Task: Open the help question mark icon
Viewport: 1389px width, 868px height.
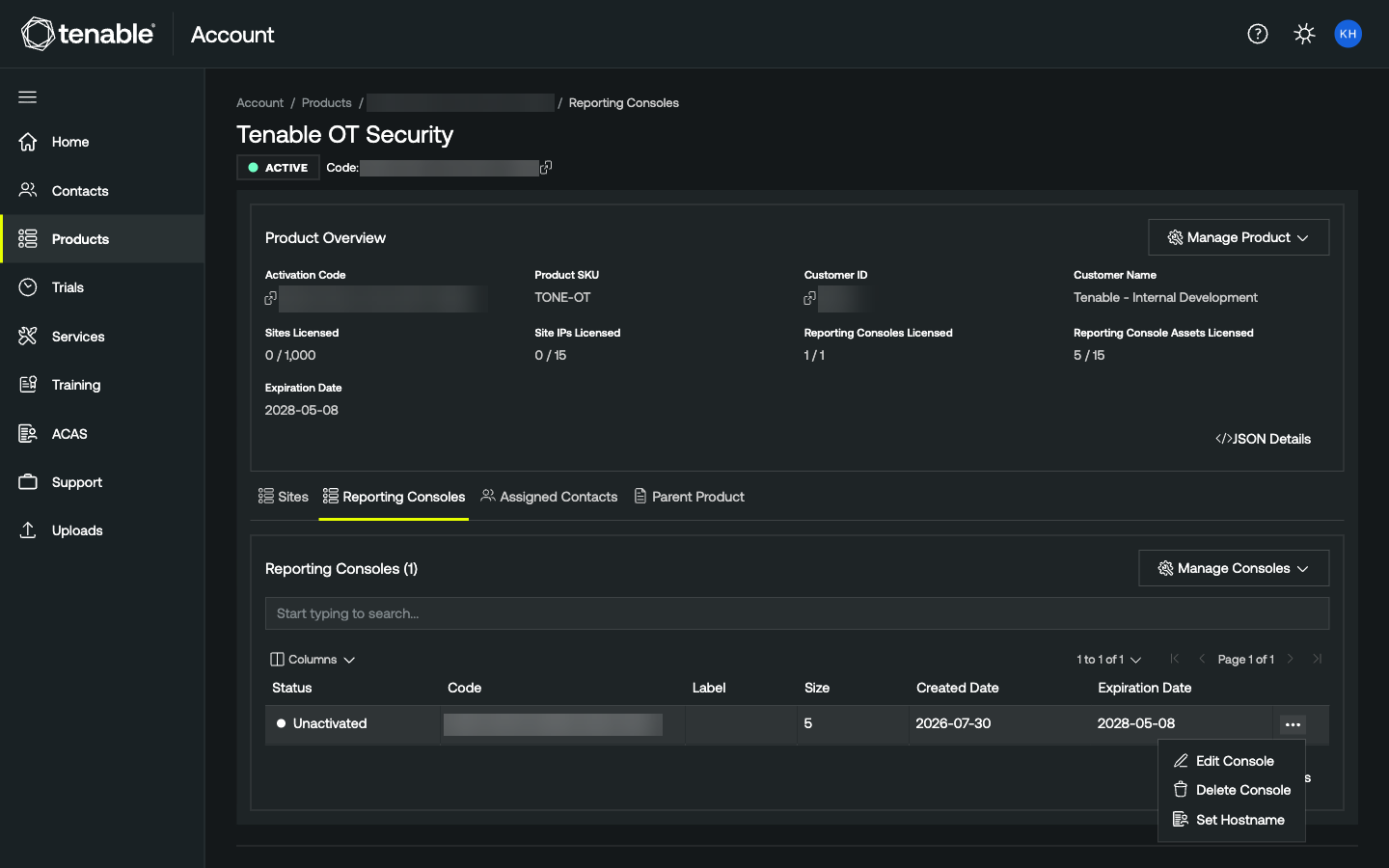Action: tap(1258, 34)
